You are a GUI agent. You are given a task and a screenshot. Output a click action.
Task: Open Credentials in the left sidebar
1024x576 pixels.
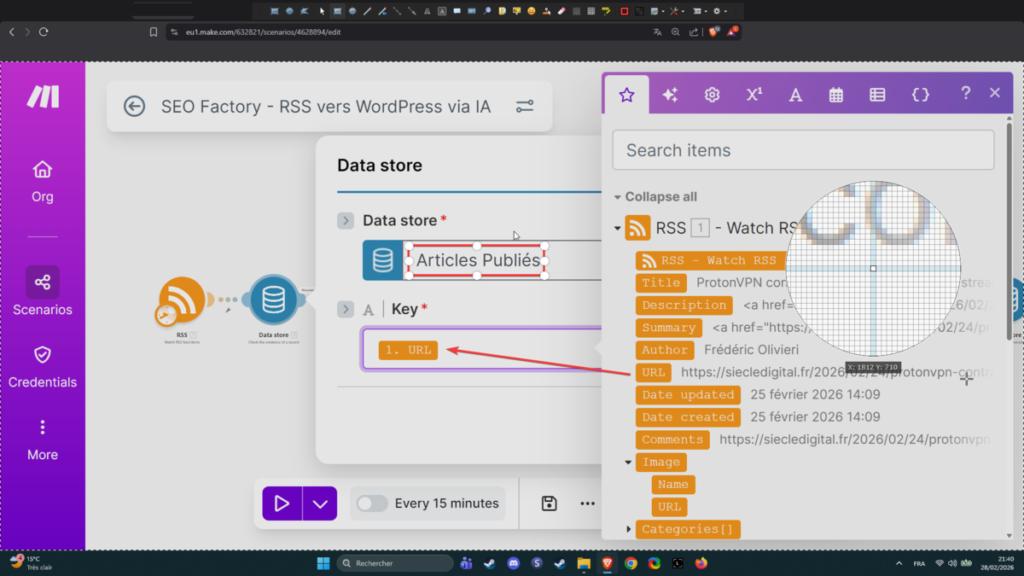pyautogui.click(x=42, y=365)
